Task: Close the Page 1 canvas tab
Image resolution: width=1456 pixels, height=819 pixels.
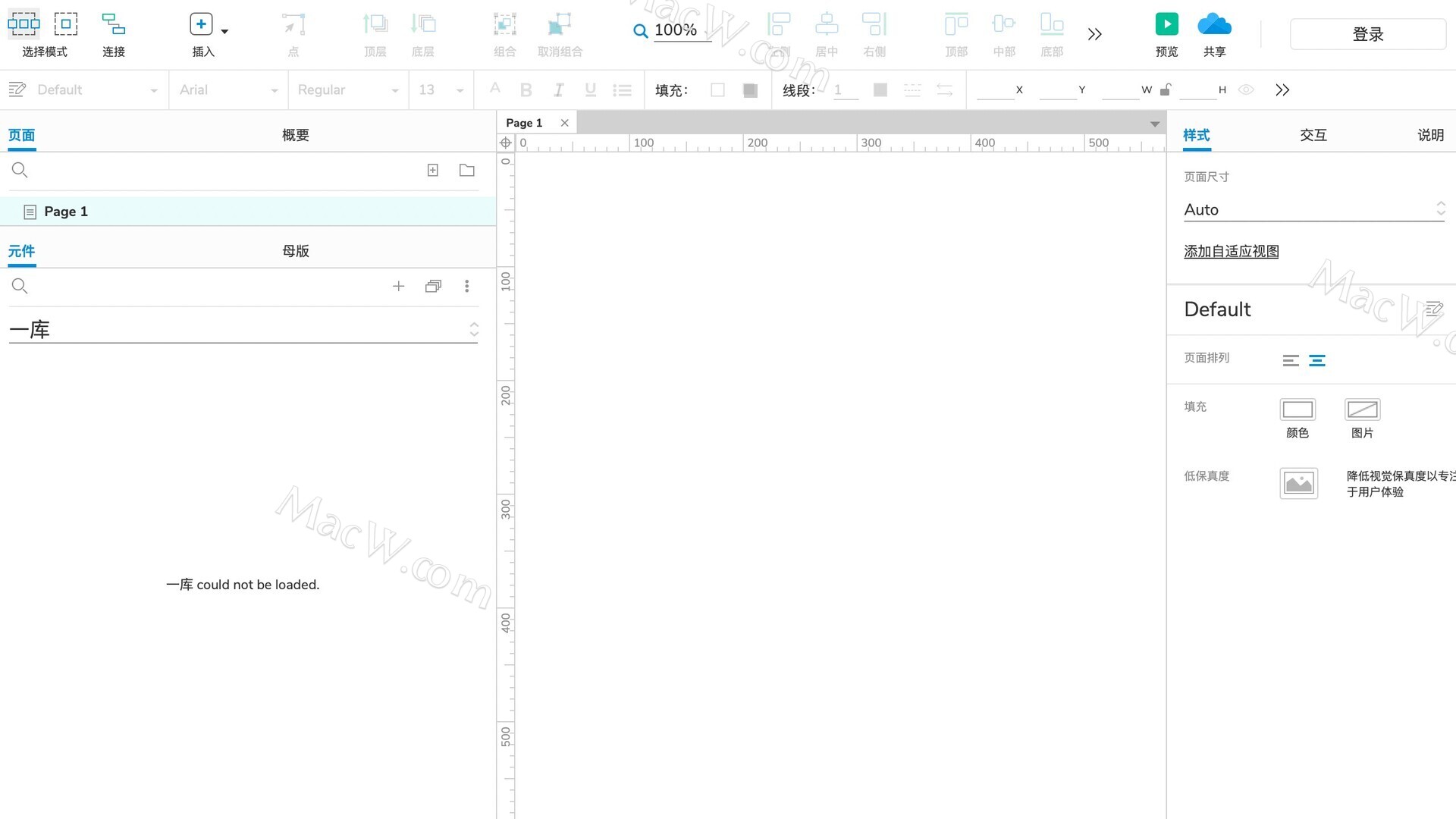Action: coord(565,123)
